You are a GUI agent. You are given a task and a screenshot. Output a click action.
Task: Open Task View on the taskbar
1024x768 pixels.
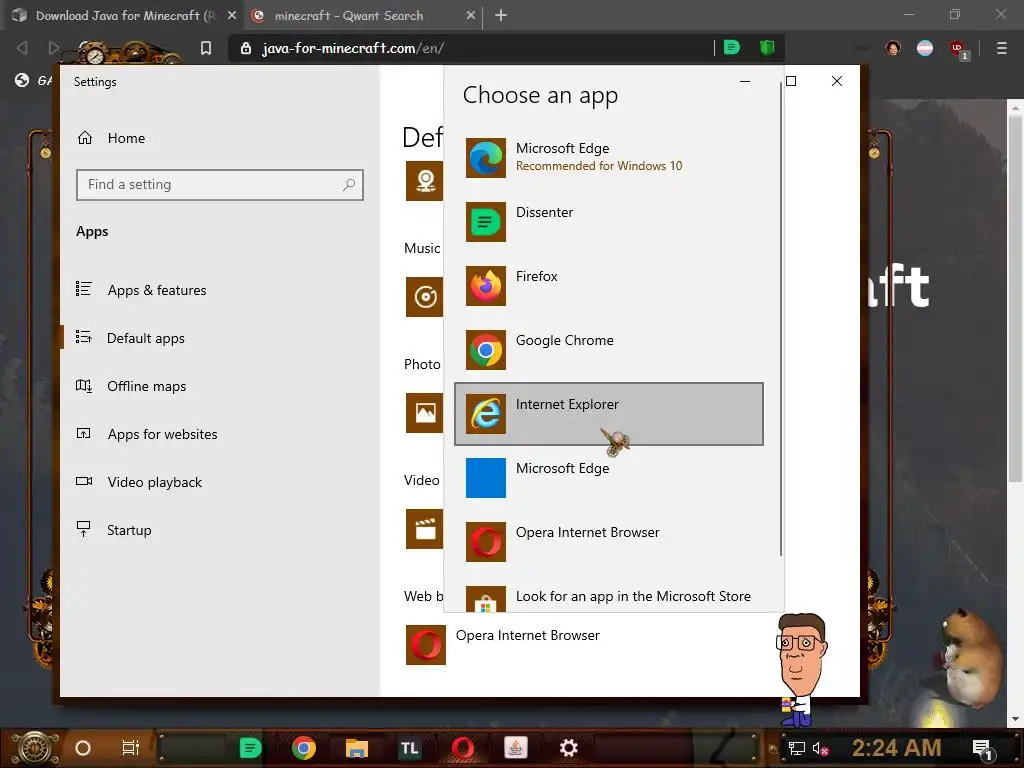(131, 748)
